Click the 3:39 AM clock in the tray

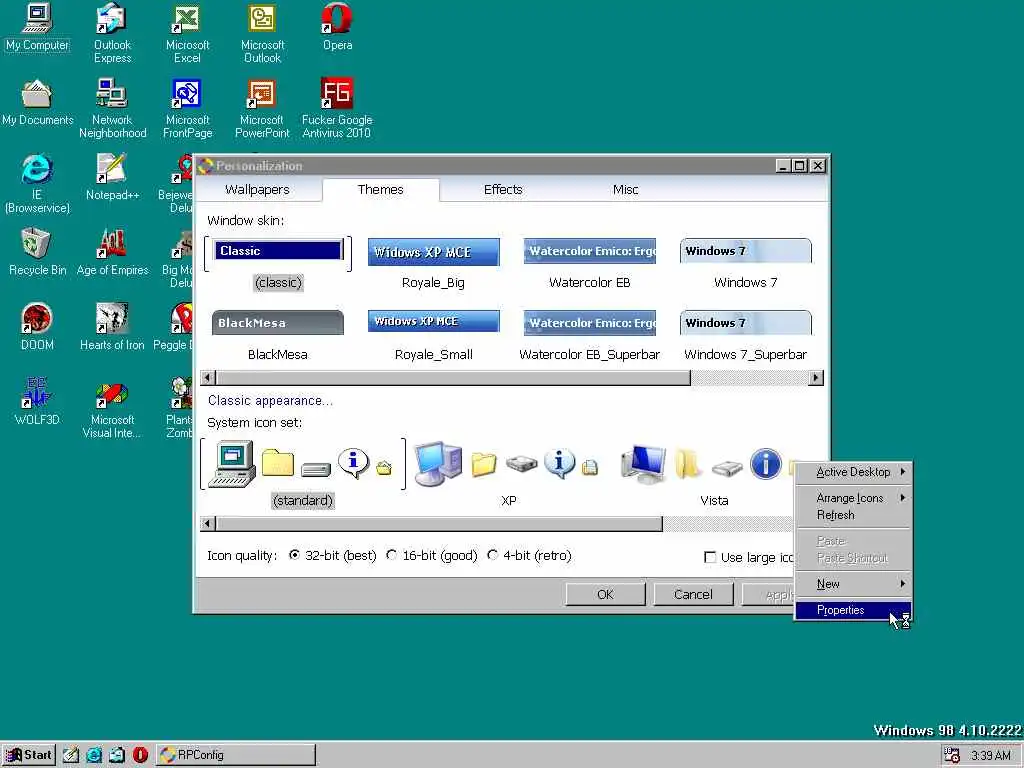coord(991,756)
